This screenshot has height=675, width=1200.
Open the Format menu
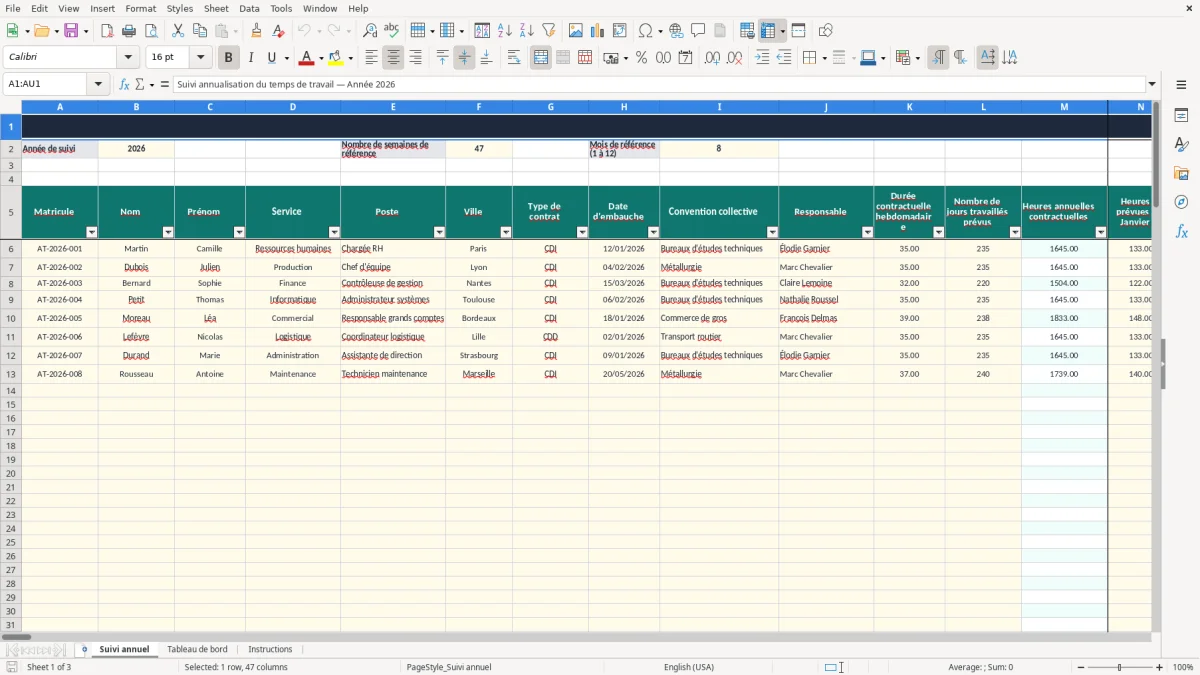pyautogui.click(x=141, y=8)
